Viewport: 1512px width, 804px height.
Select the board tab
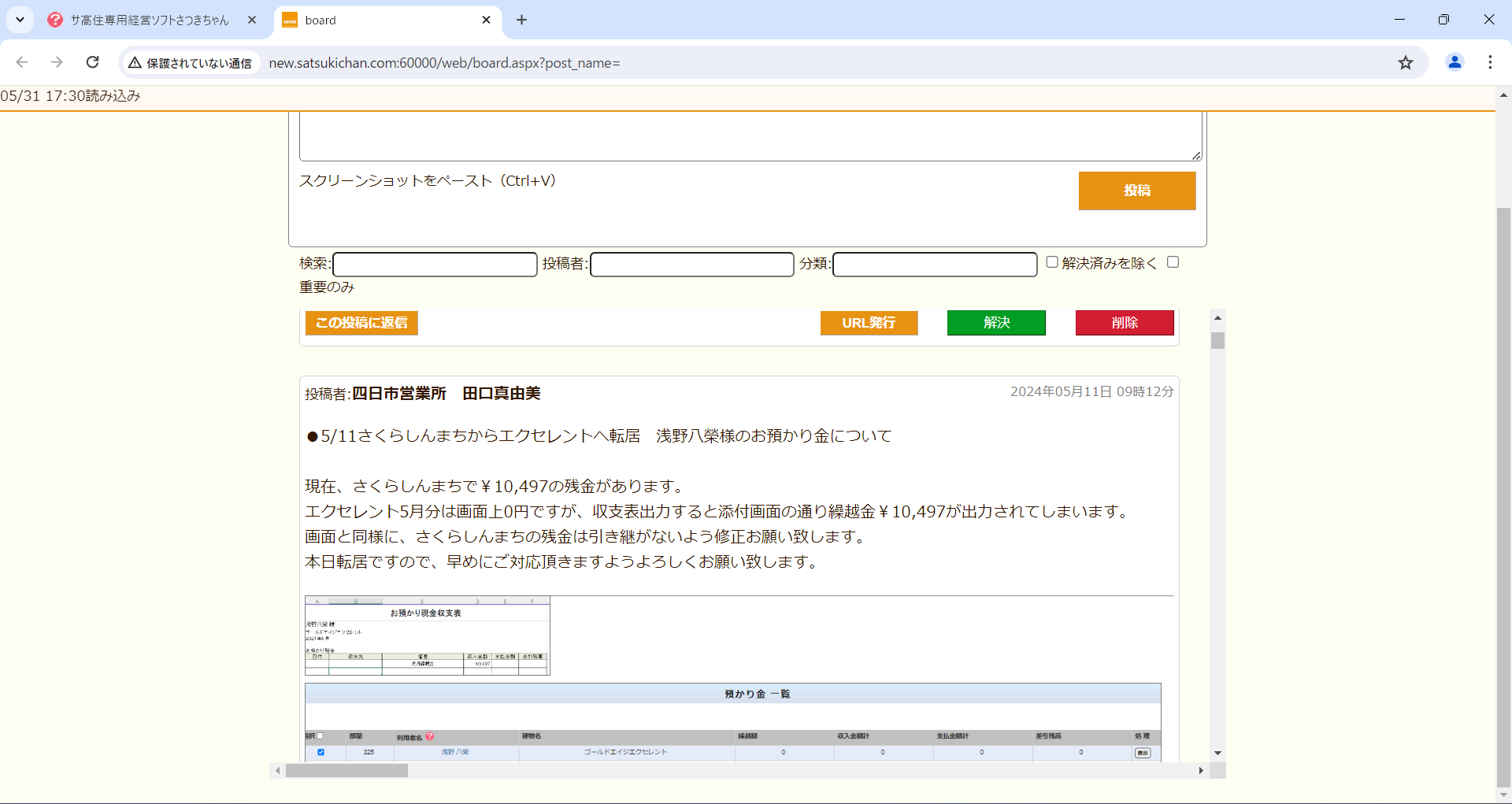378,20
